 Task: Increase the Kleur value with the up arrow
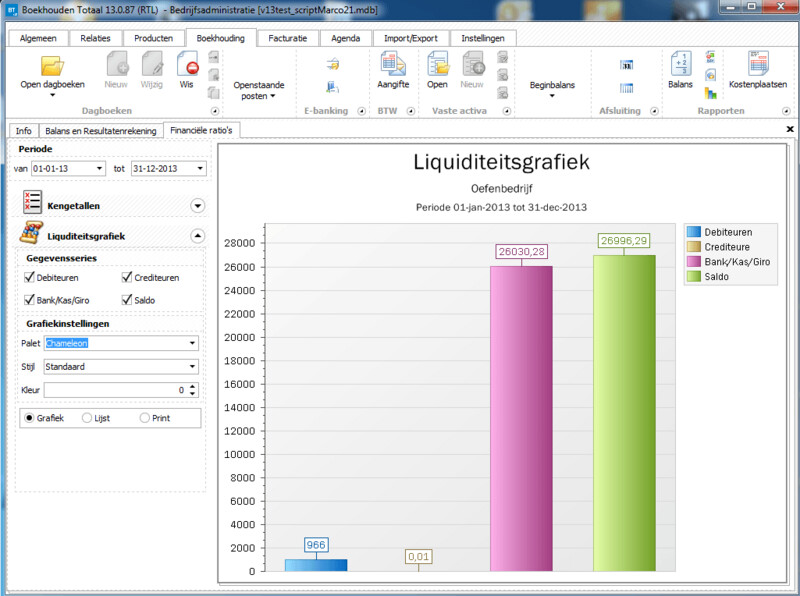click(192, 386)
